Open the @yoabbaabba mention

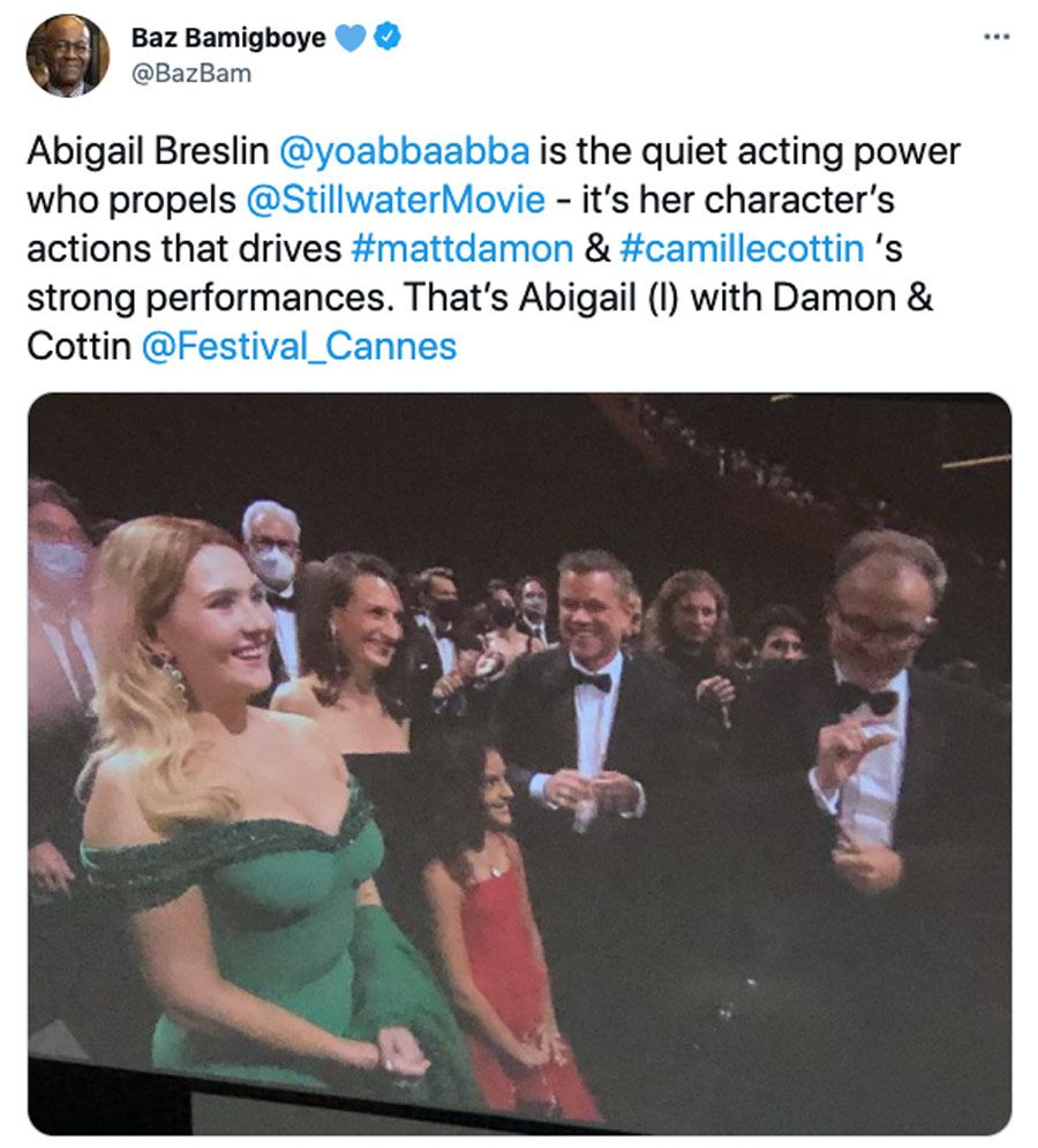tap(405, 151)
